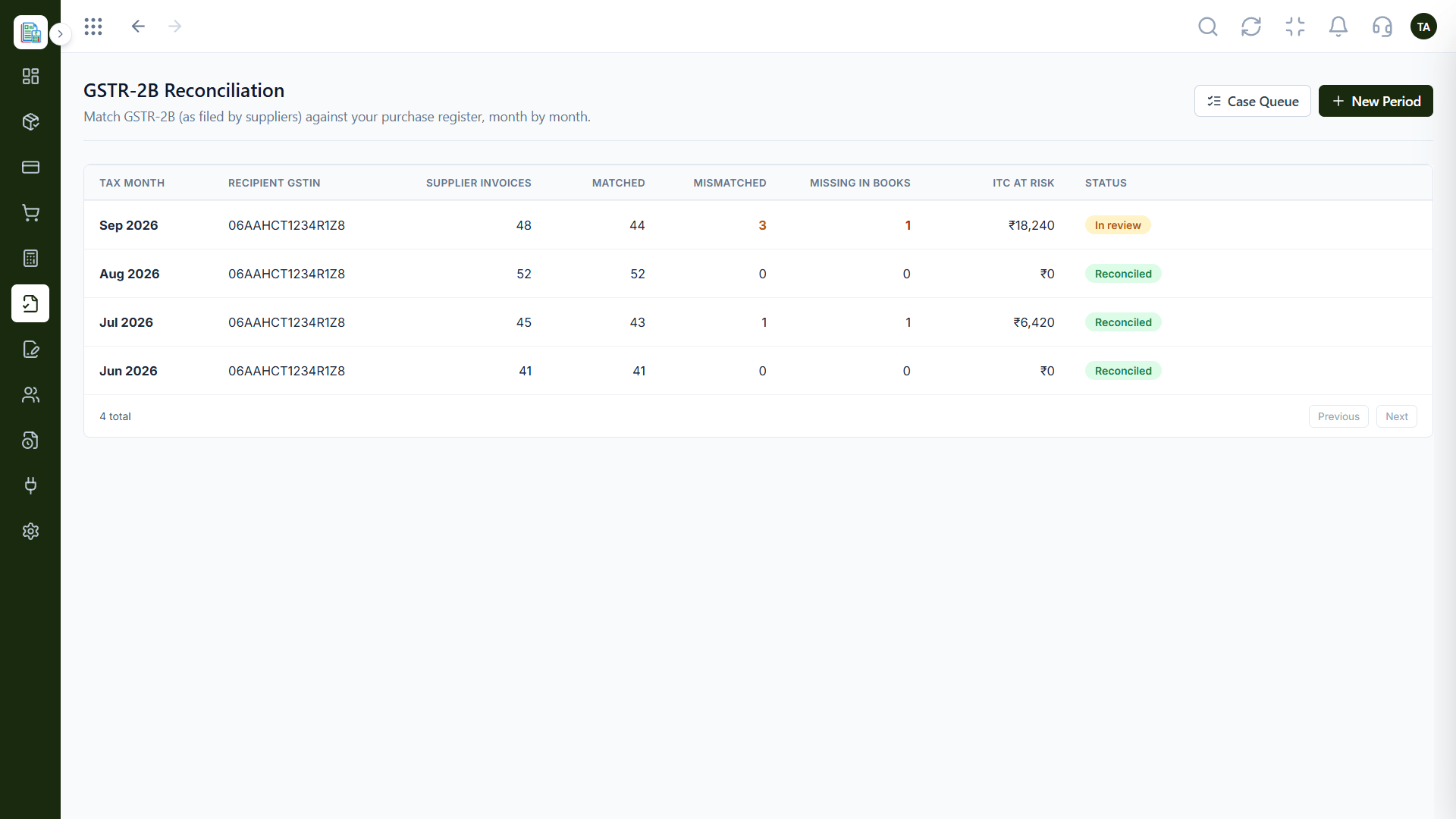This screenshot has height=819, width=1456.
Task: Open the shopping cart sidebar icon
Action: (30, 213)
